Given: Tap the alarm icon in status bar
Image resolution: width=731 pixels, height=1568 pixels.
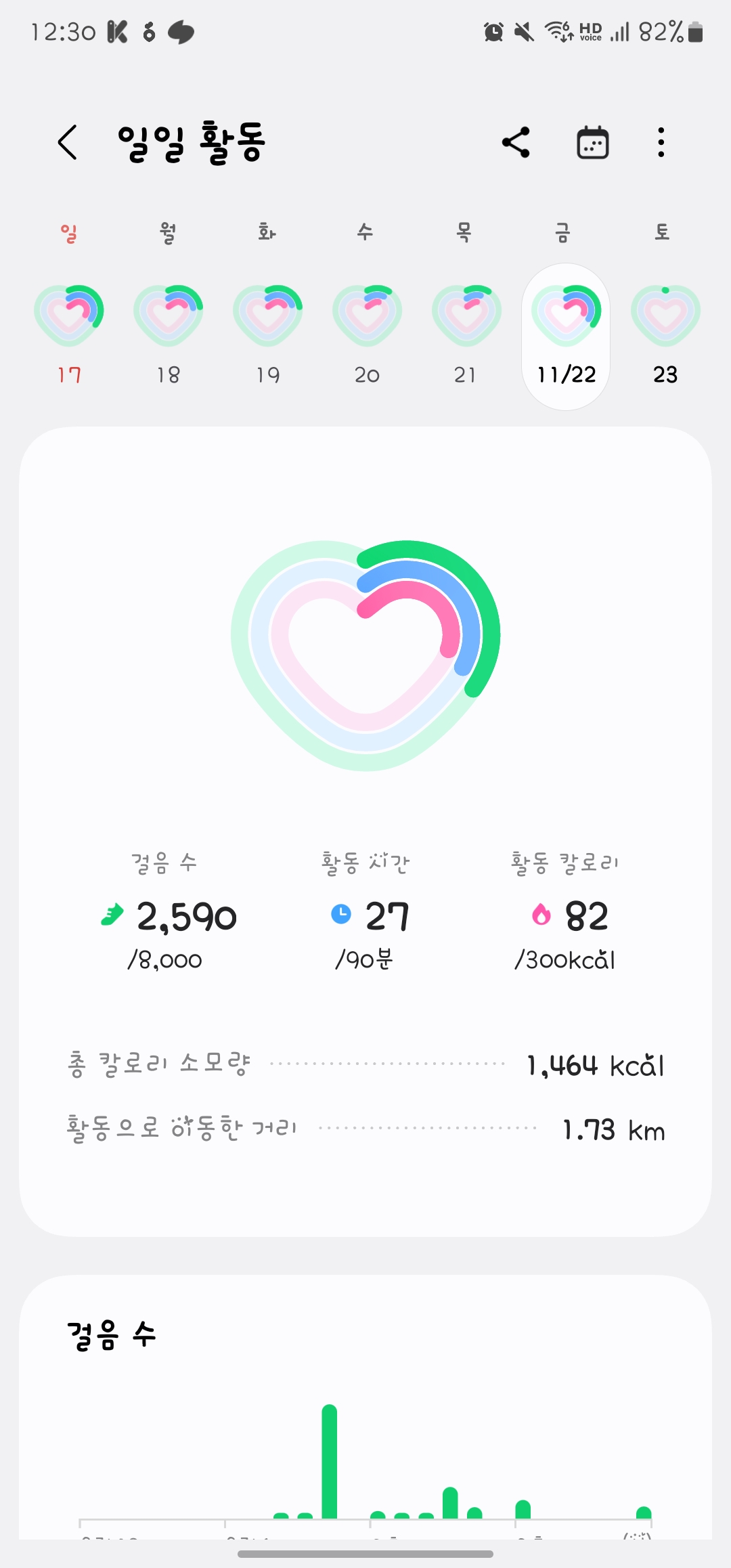Looking at the screenshot, I should coord(493,32).
